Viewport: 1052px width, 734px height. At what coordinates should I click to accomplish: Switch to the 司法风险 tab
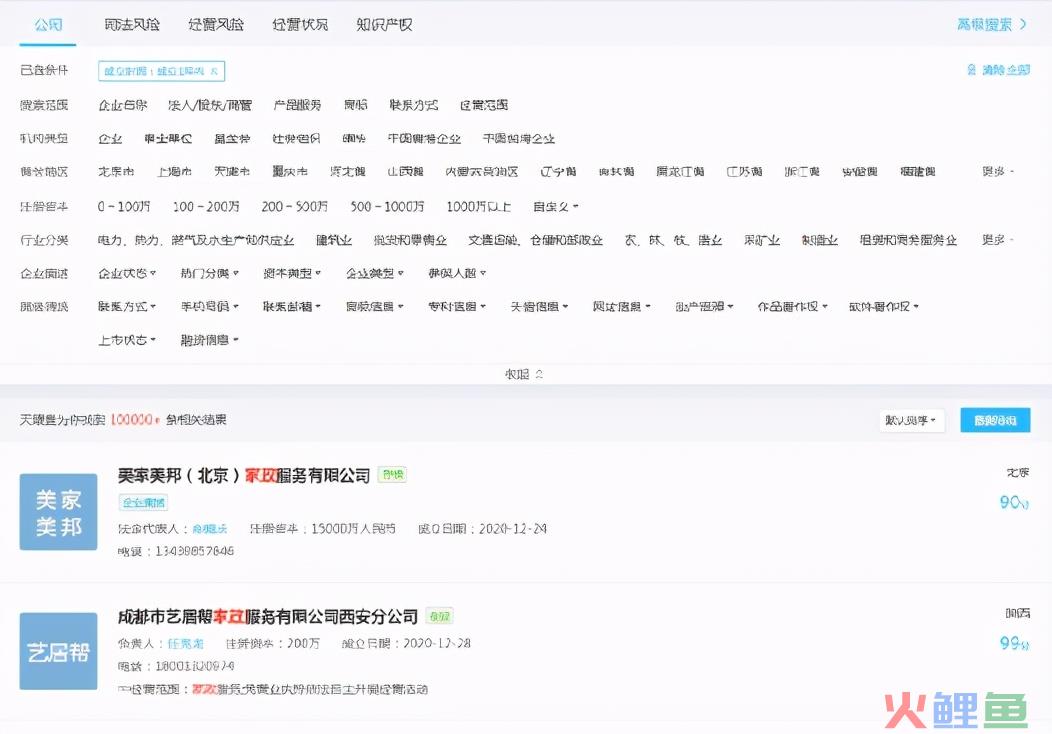[x=132, y=25]
